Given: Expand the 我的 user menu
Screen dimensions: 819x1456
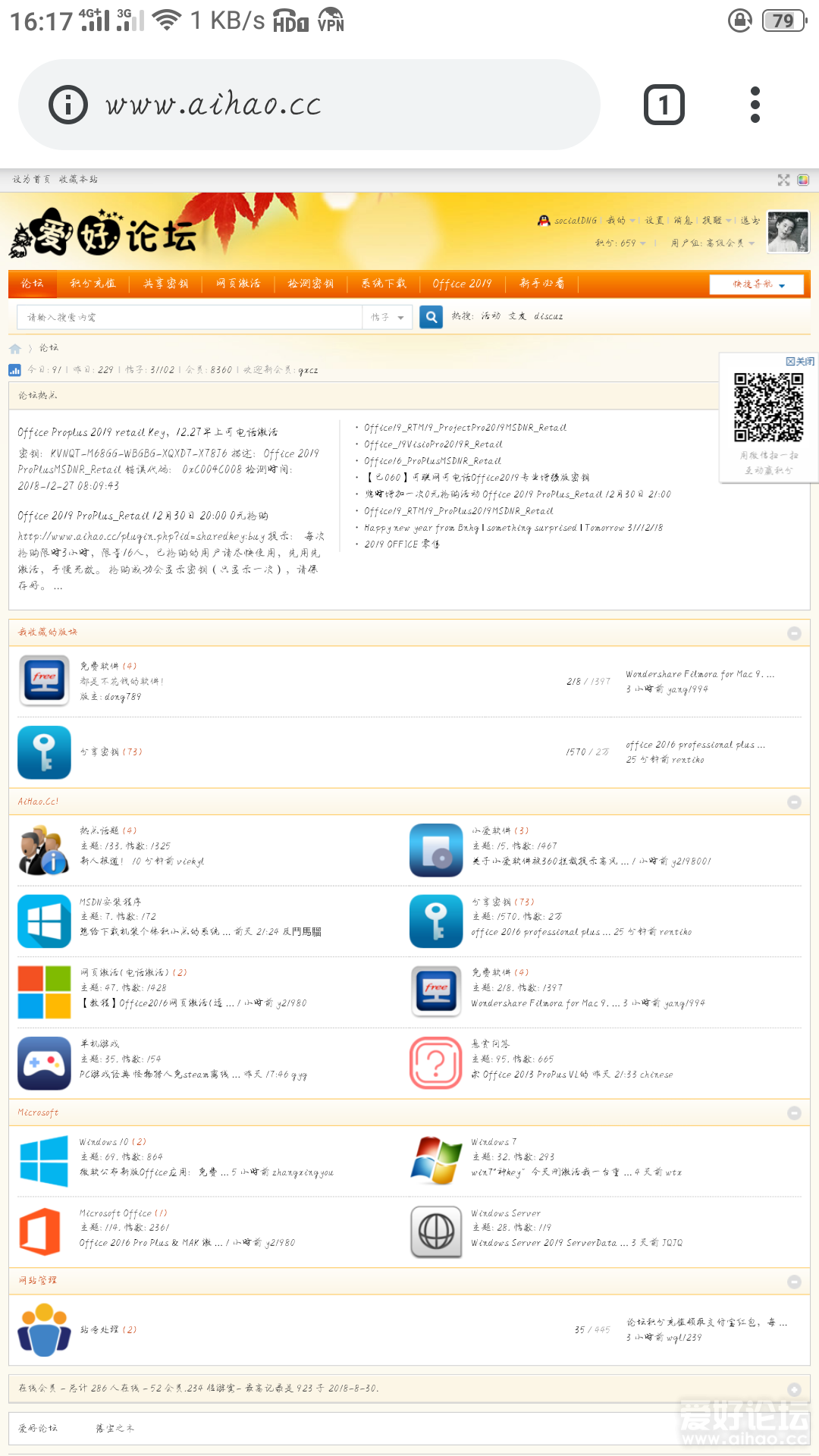Looking at the screenshot, I should pyautogui.click(x=620, y=221).
